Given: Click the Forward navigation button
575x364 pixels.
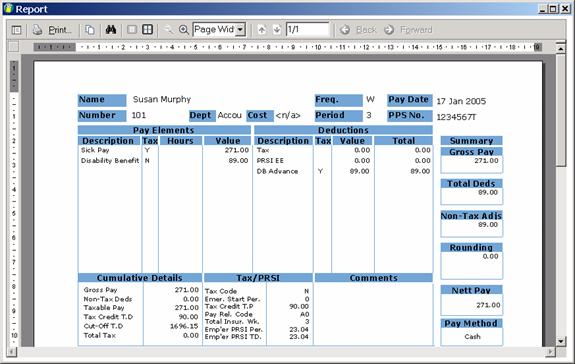Looking at the screenshot, I should pyautogui.click(x=408, y=30).
